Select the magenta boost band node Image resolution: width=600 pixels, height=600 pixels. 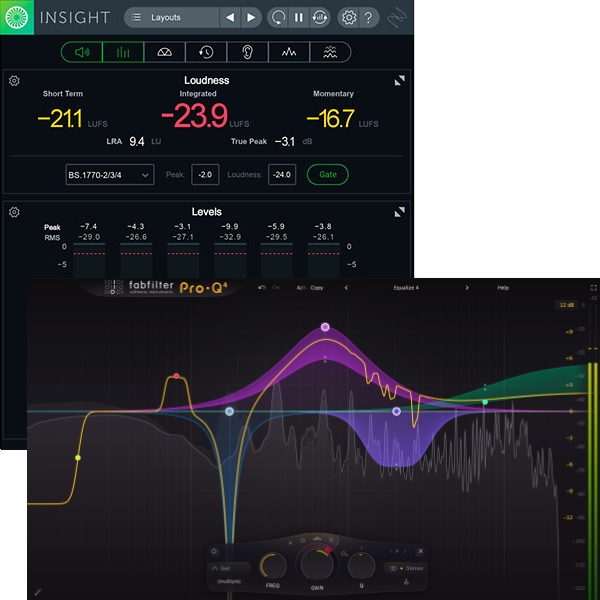pyautogui.click(x=325, y=327)
